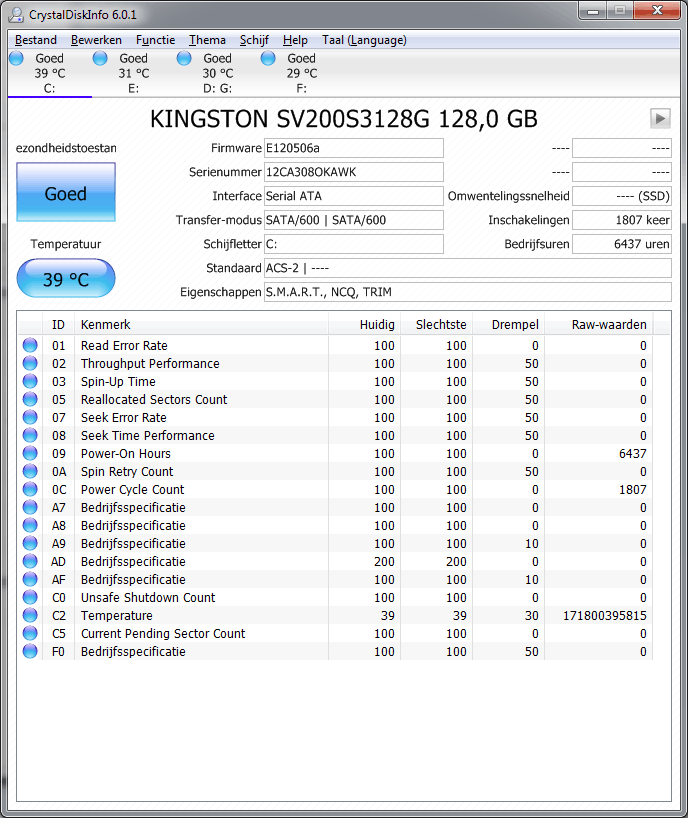Click the Huidig column header
Viewport: 688px width, 818px height.
(365, 324)
